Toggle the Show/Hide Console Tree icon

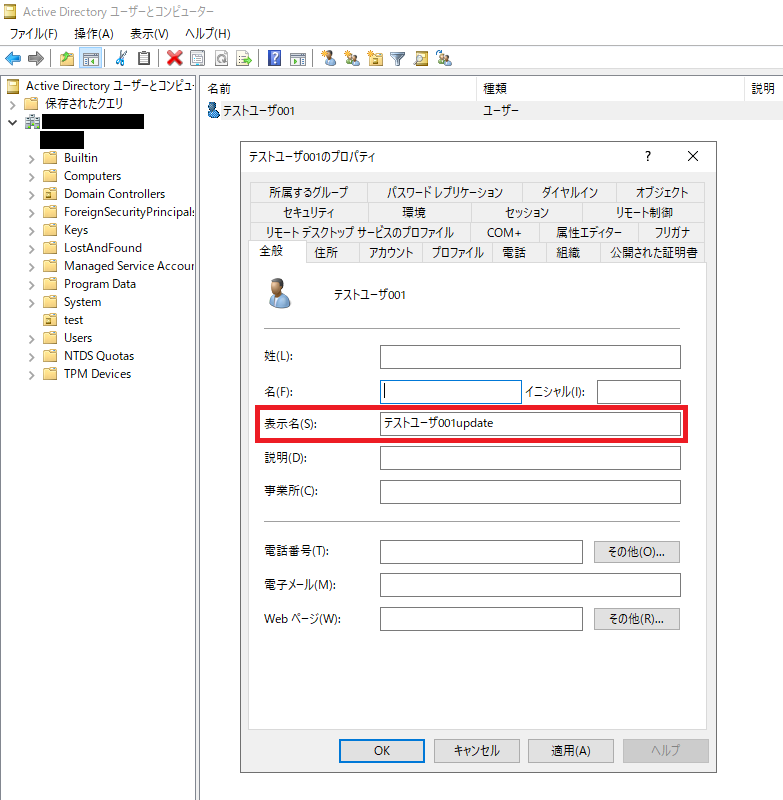[91, 59]
